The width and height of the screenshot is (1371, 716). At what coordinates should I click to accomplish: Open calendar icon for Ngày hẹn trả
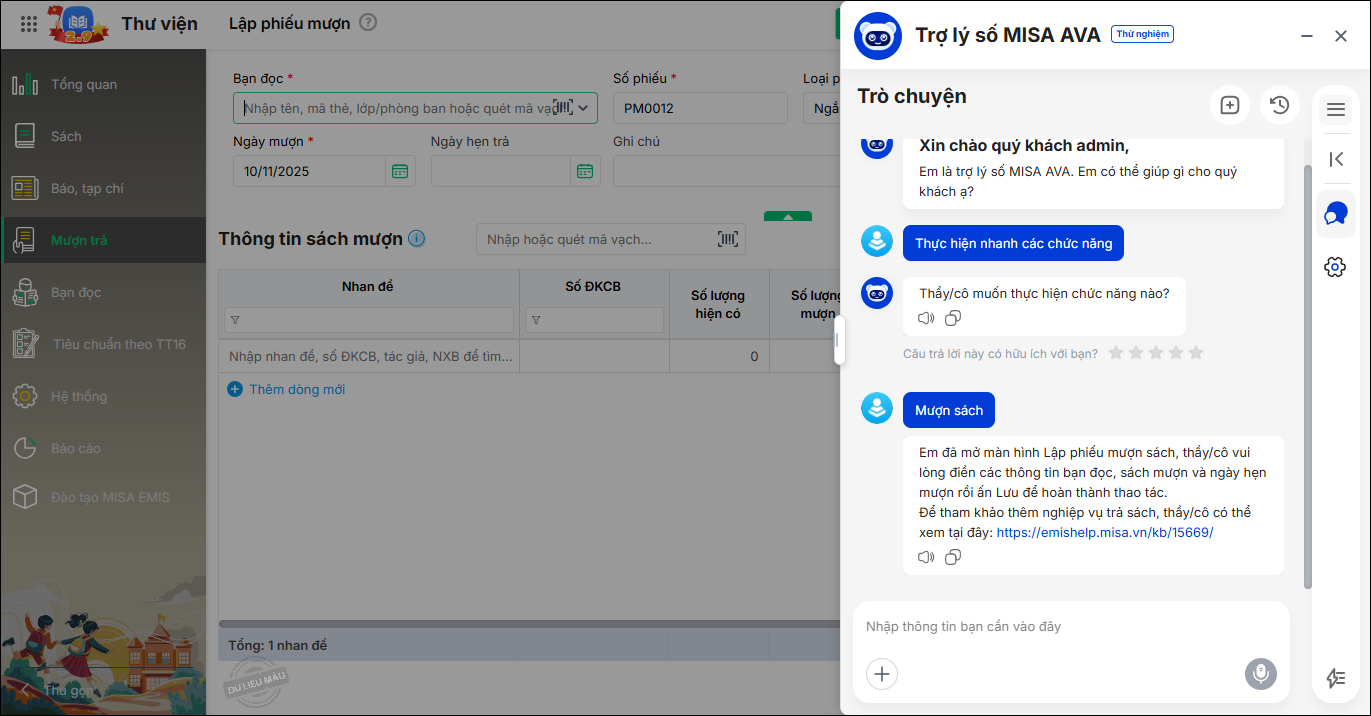(x=585, y=171)
